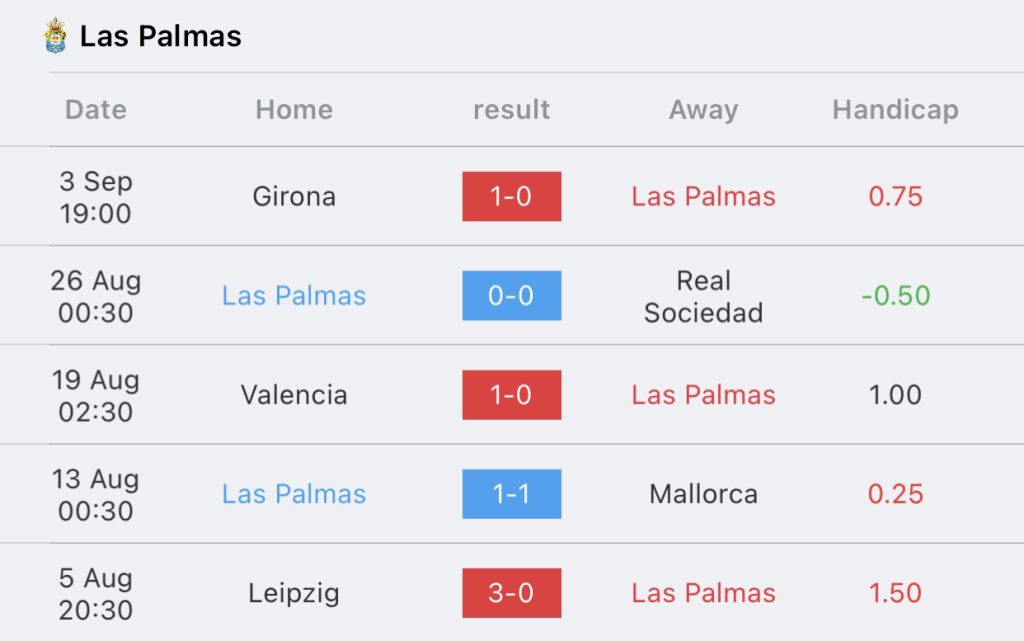This screenshot has width=1024, height=641.
Task: Select the Handicap column header
Action: coord(895,110)
